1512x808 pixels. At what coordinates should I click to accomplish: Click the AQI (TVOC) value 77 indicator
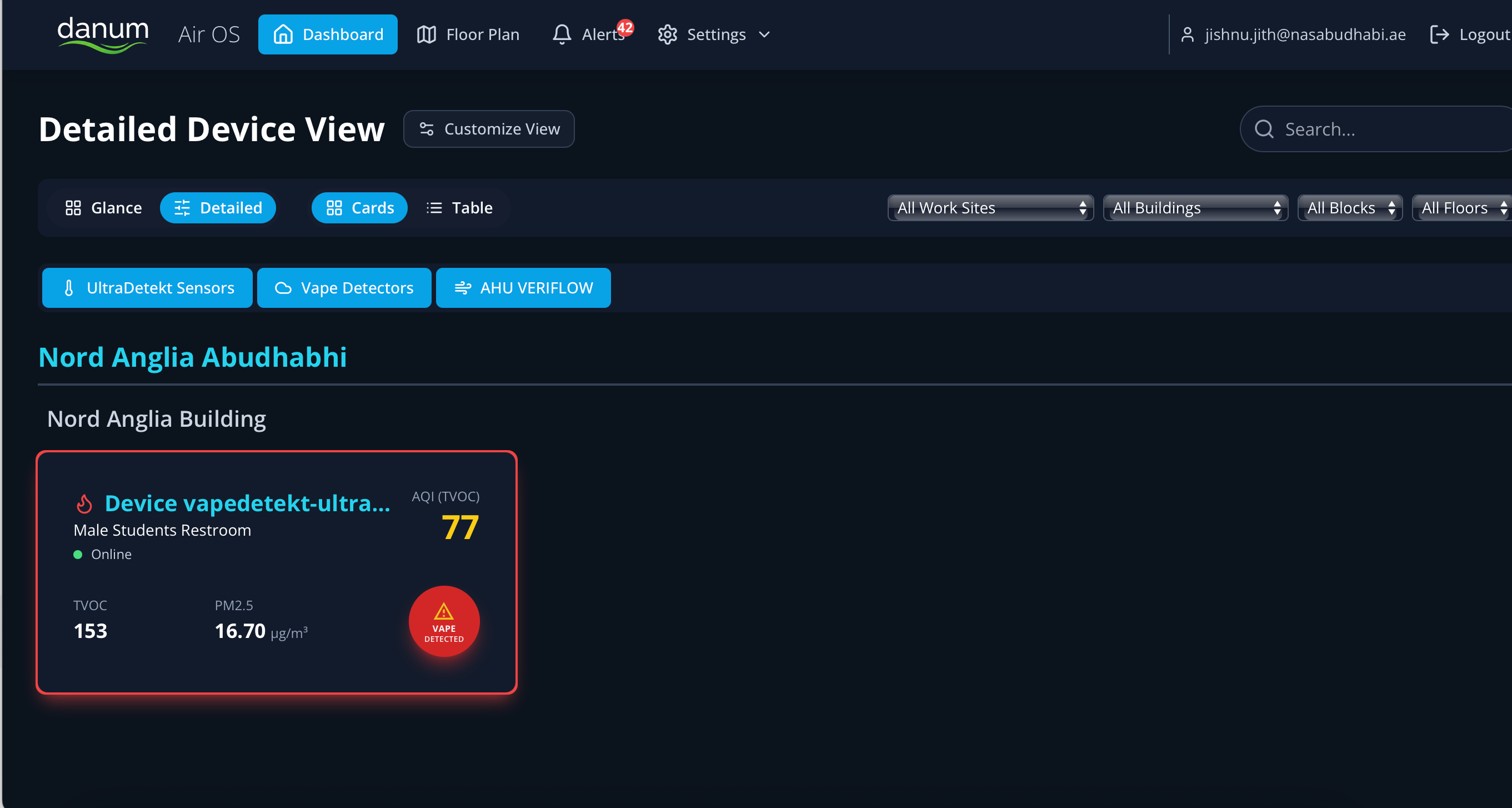tap(459, 527)
